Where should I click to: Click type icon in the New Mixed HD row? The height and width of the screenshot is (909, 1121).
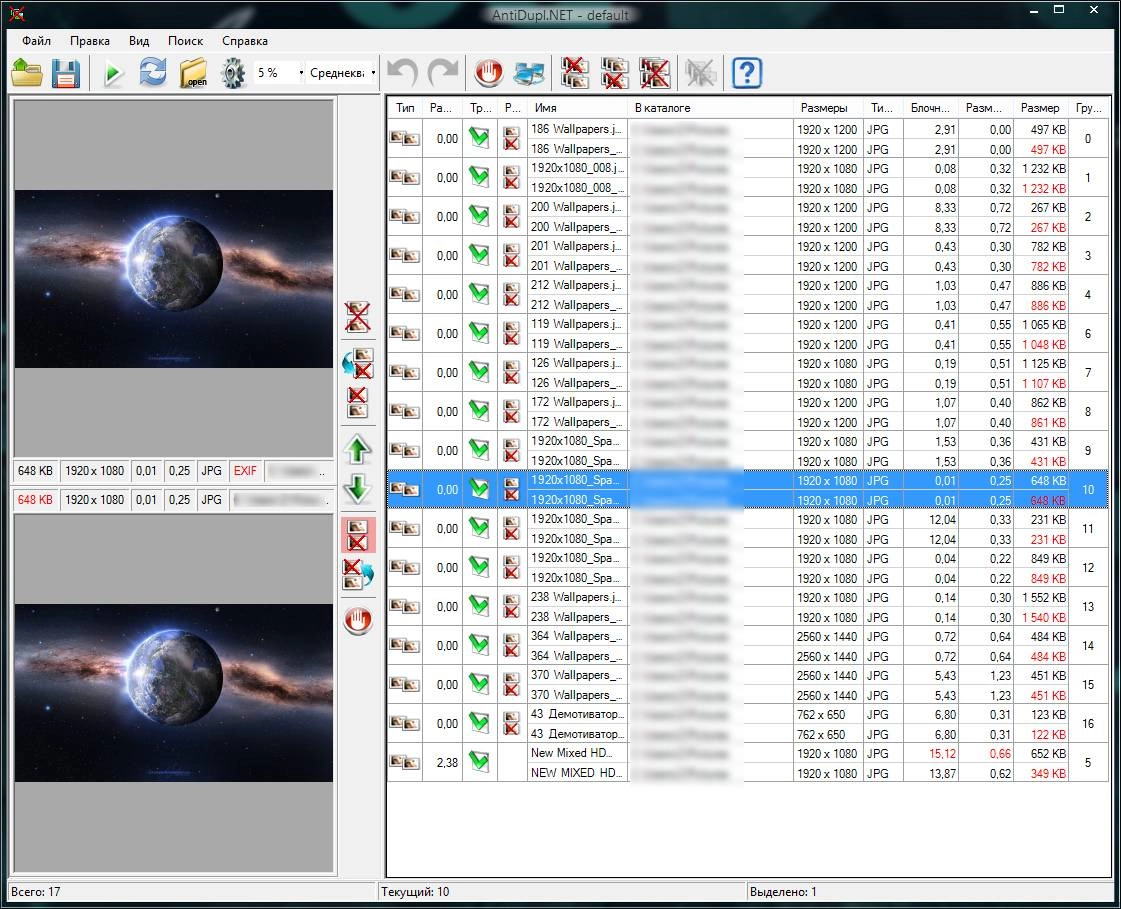(405, 762)
